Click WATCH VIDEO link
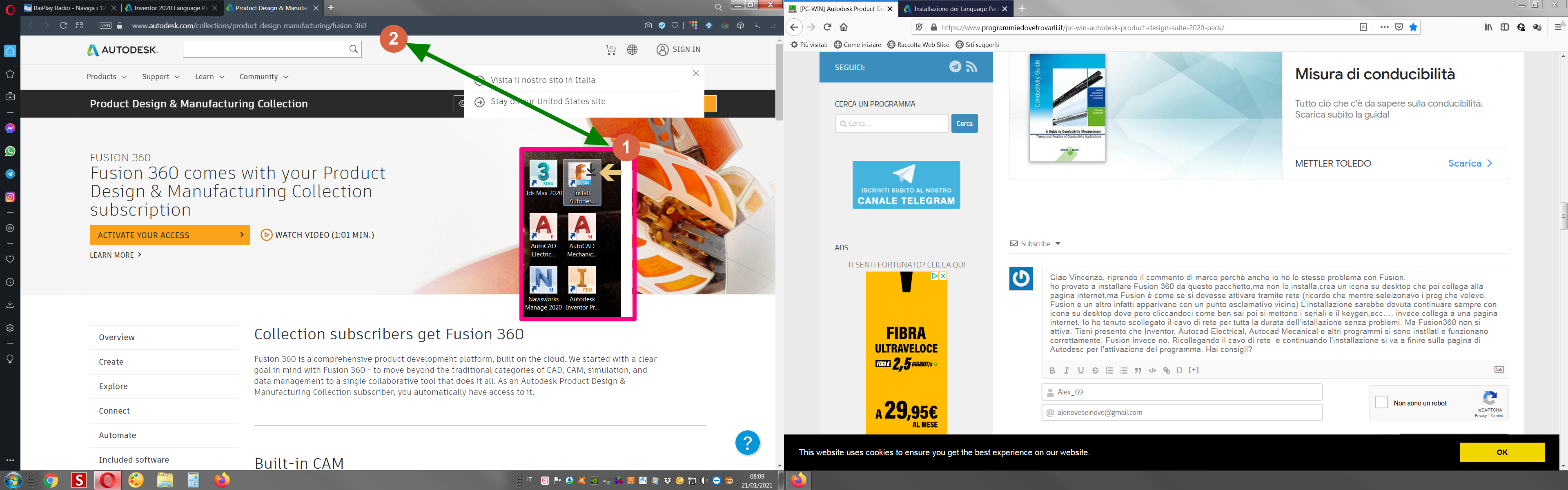This screenshot has height=490, width=1568. coord(317,235)
